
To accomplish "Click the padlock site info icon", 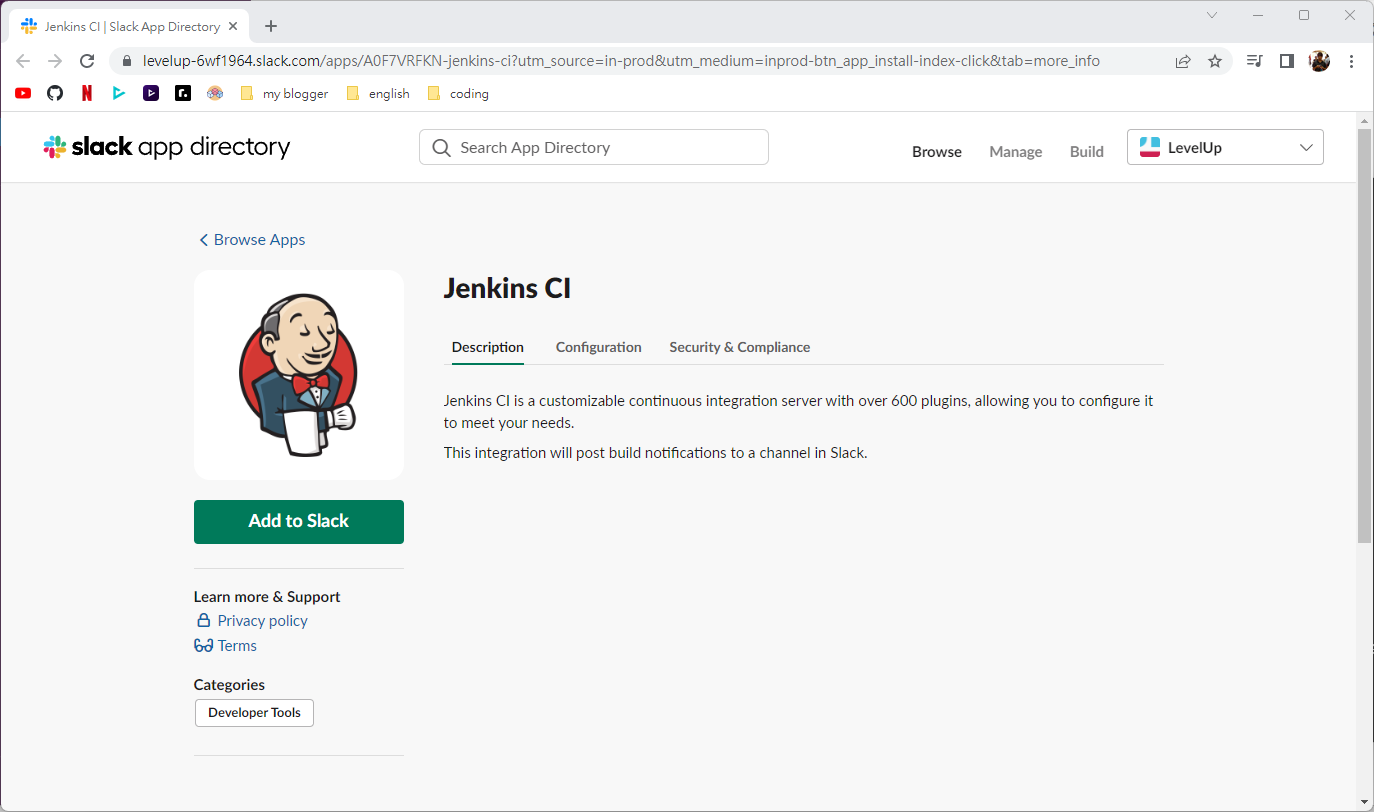I will click(126, 61).
